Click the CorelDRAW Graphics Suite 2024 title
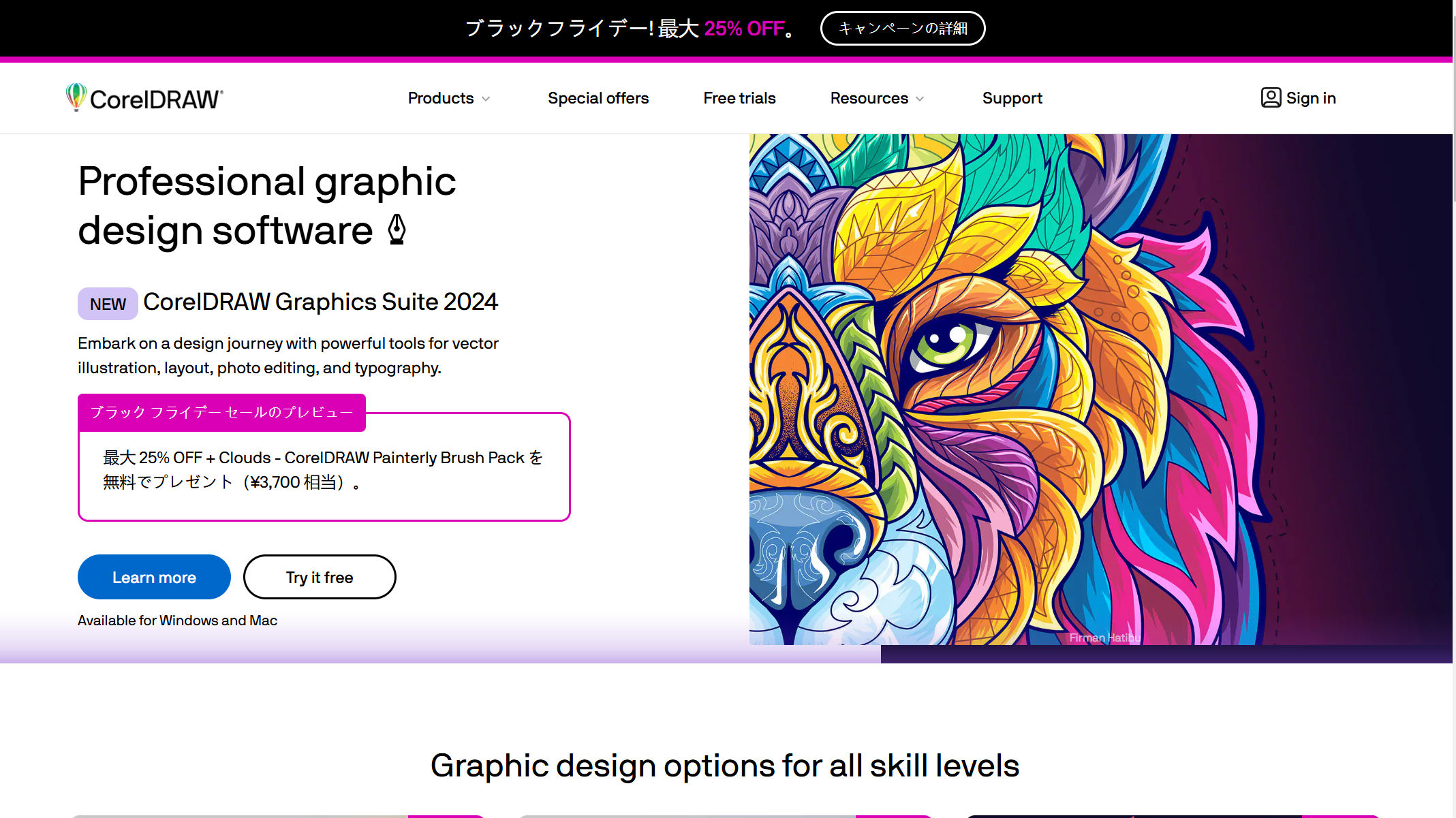Image resolution: width=1456 pixels, height=818 pixels. coord(320,302)
